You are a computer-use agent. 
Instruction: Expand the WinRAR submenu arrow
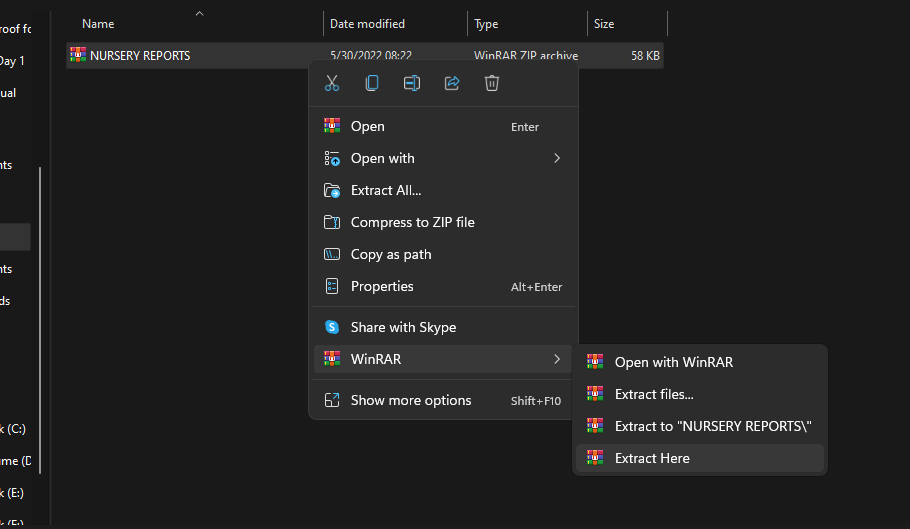tap(557, 359)
